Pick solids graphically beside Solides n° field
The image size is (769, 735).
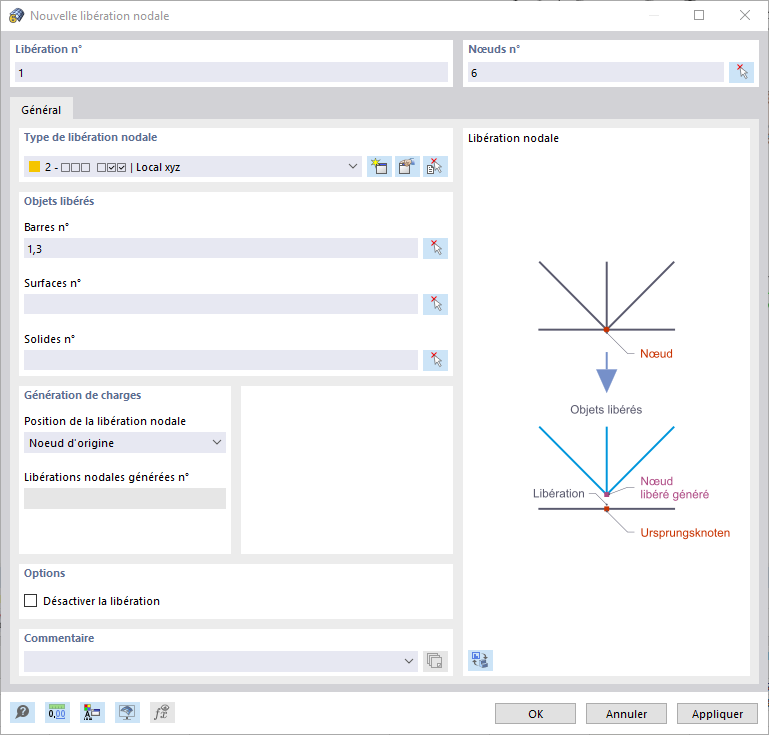pos(435,360)
